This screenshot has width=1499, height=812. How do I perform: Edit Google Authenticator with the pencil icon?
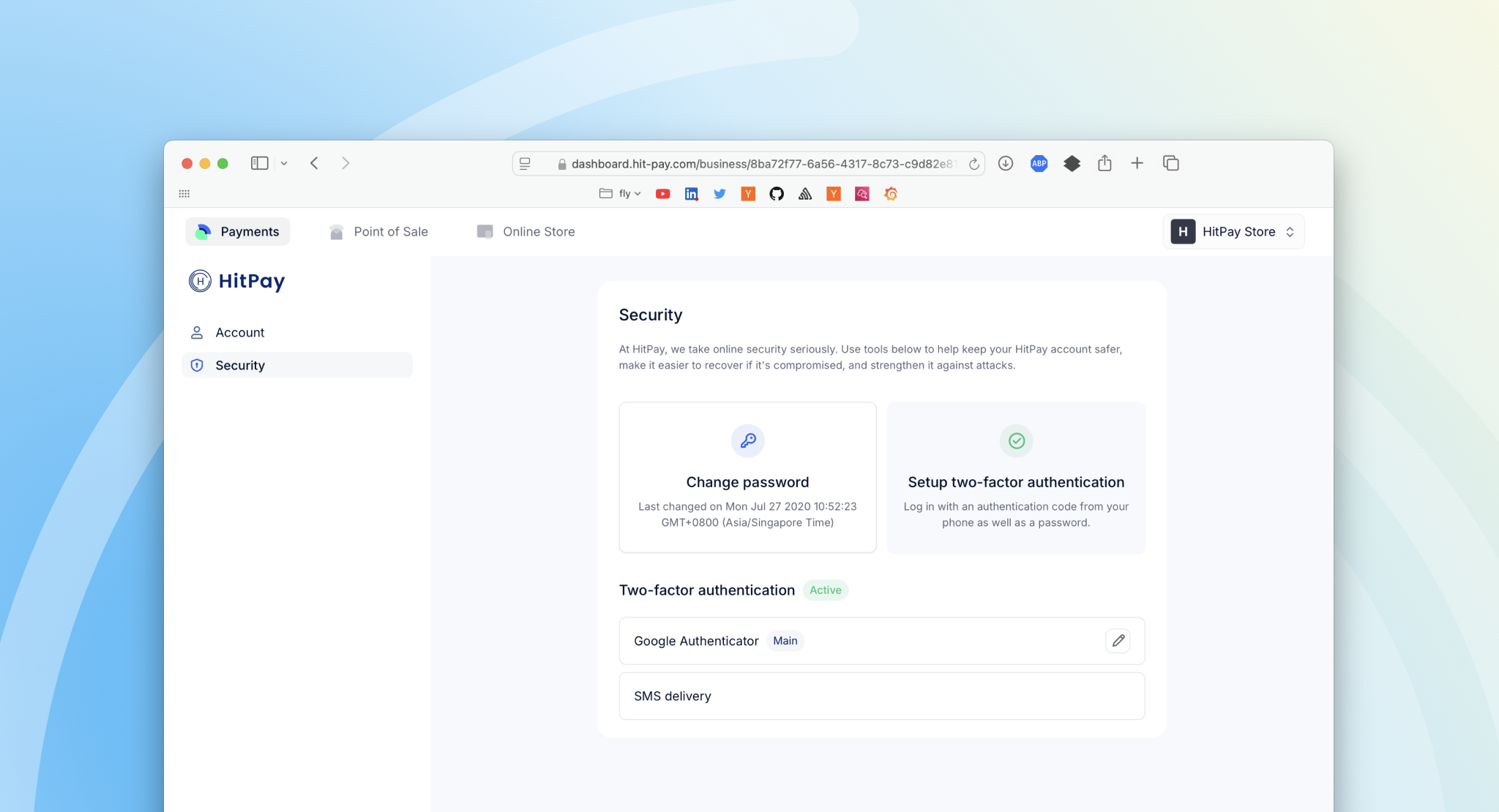(1118, 641)
